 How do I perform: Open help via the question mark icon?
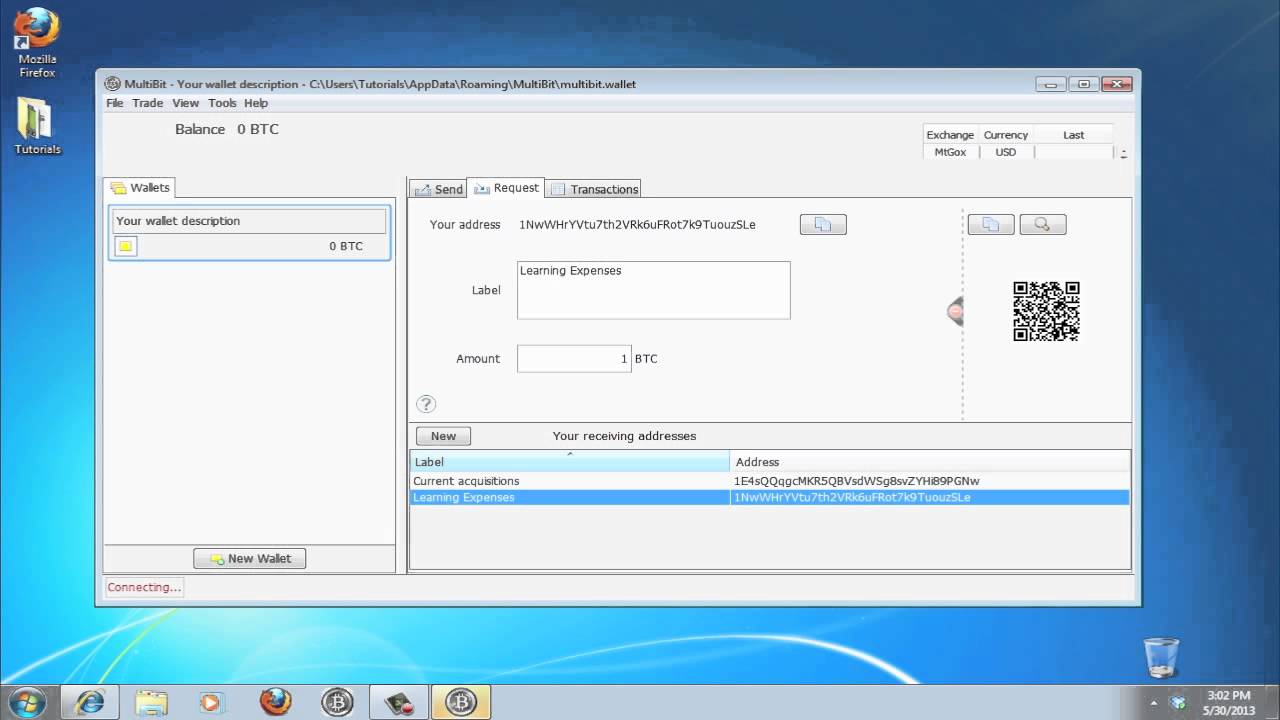(x=426, y=404)
